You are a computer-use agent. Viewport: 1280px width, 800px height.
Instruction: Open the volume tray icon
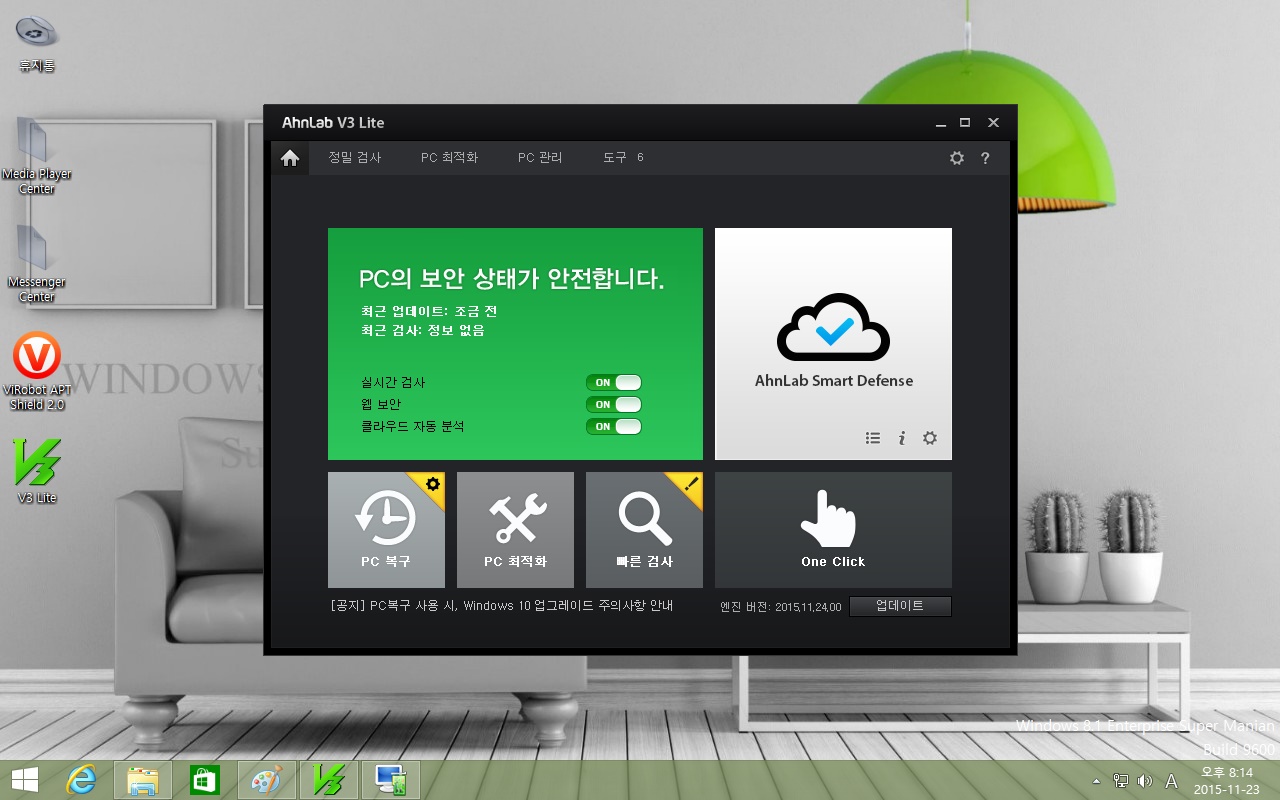click(1145, 781)
